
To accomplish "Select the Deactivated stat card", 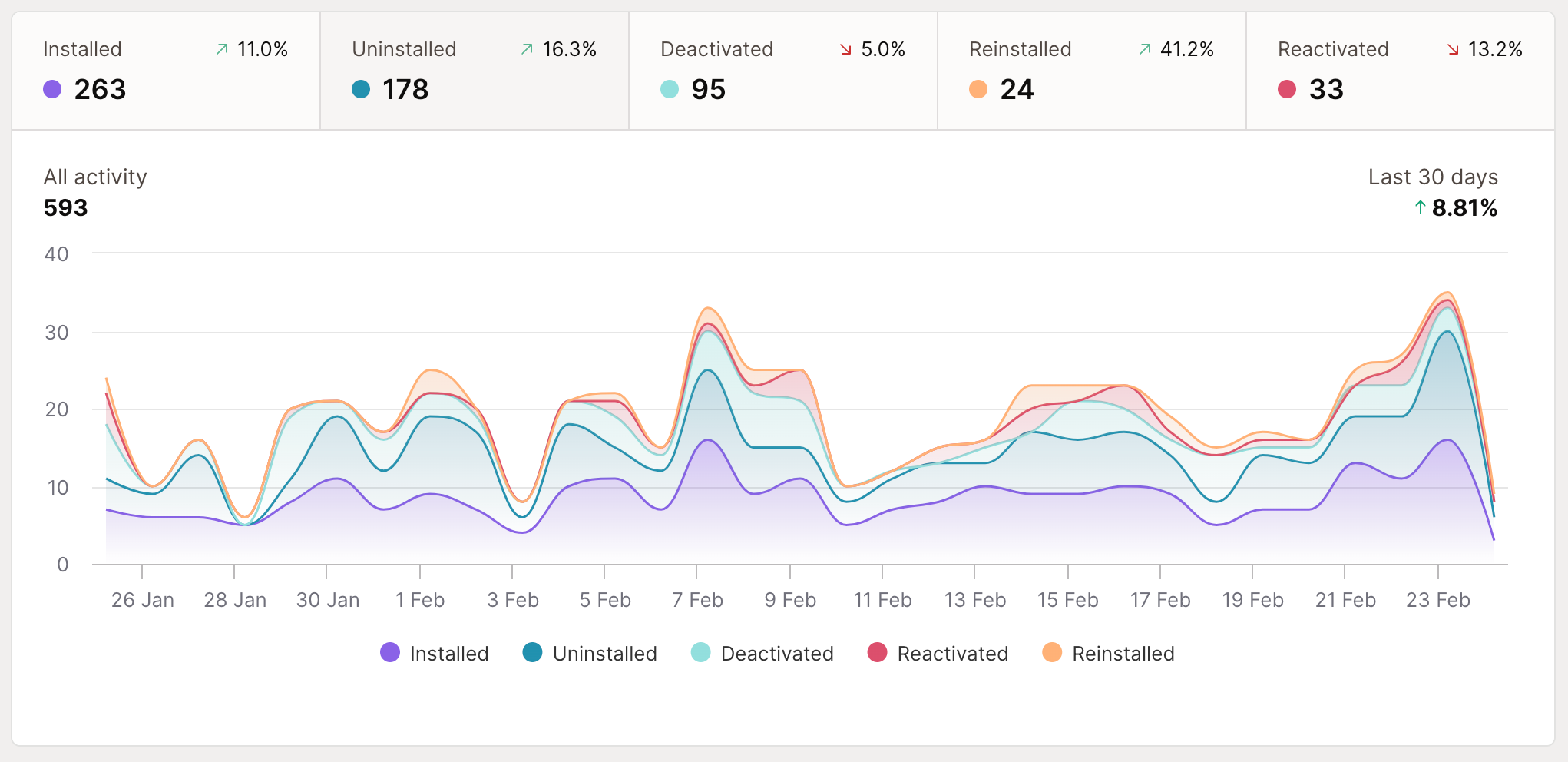I will [x=782, y=69].
